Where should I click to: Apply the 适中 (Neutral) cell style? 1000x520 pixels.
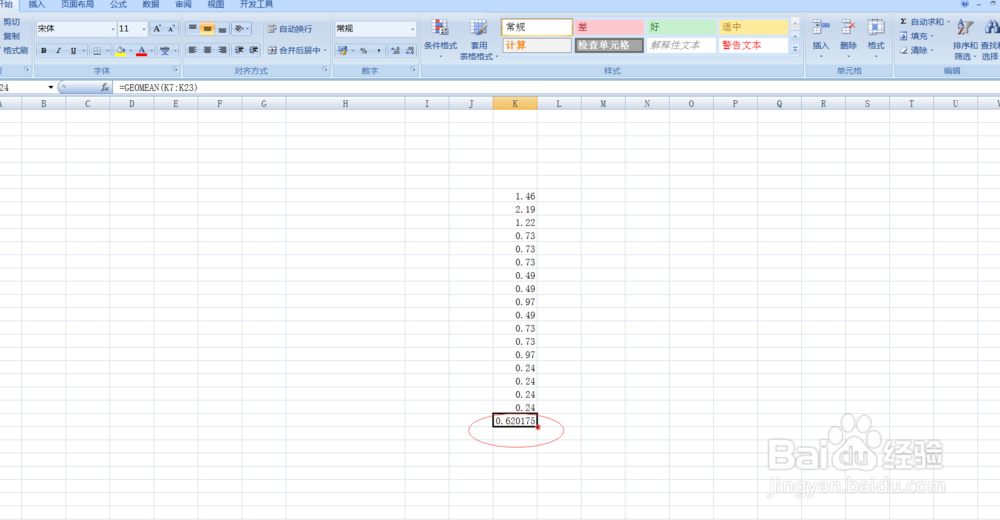[x=753, y=27]
